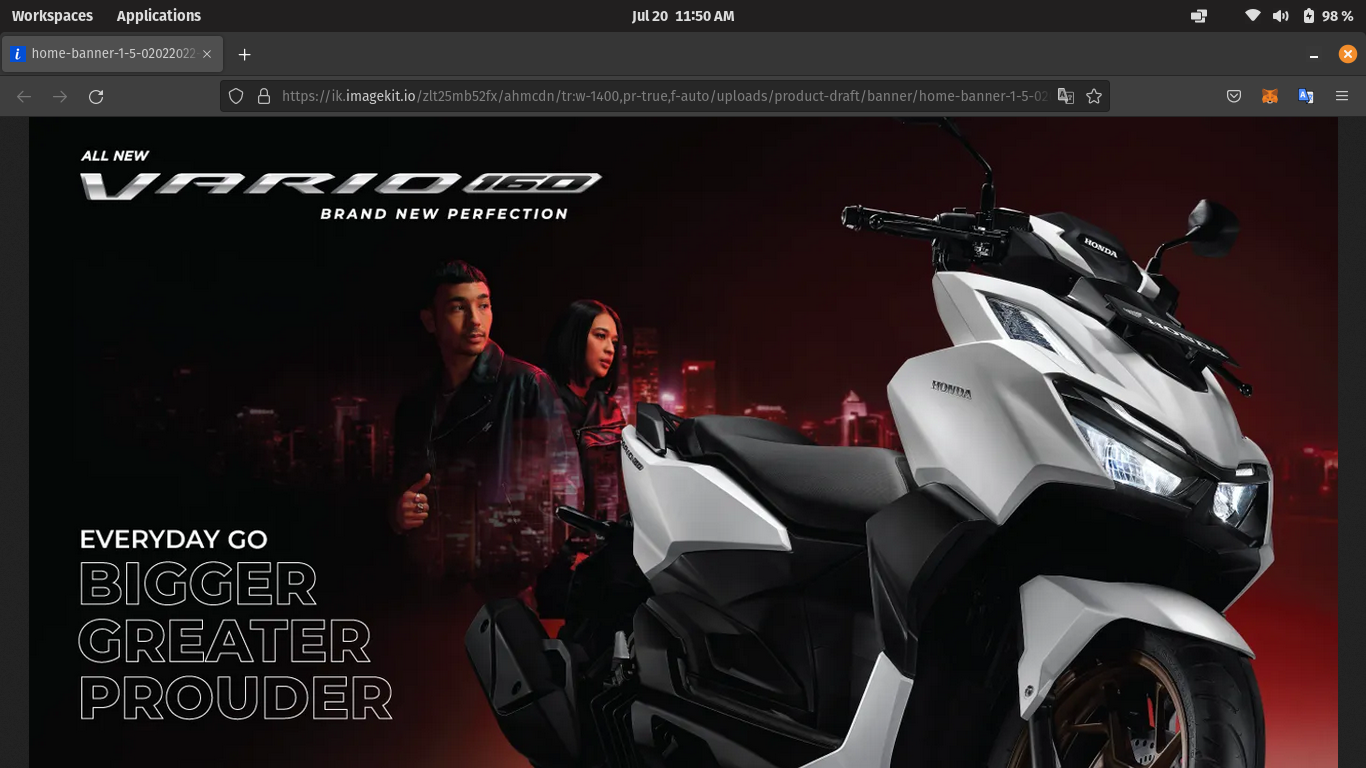Open the Applications menu
Image resolution: width=1366 pixels, height=768 pixels.
(x=158, y=16)
